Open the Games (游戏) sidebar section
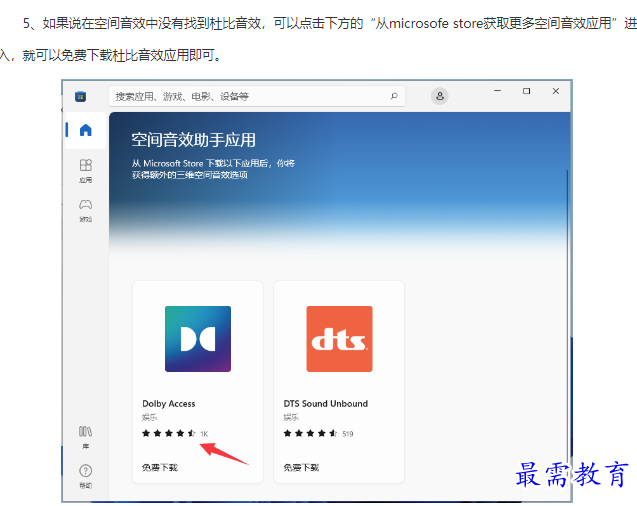The image size is (637, 506). click(x=86, y=210)
